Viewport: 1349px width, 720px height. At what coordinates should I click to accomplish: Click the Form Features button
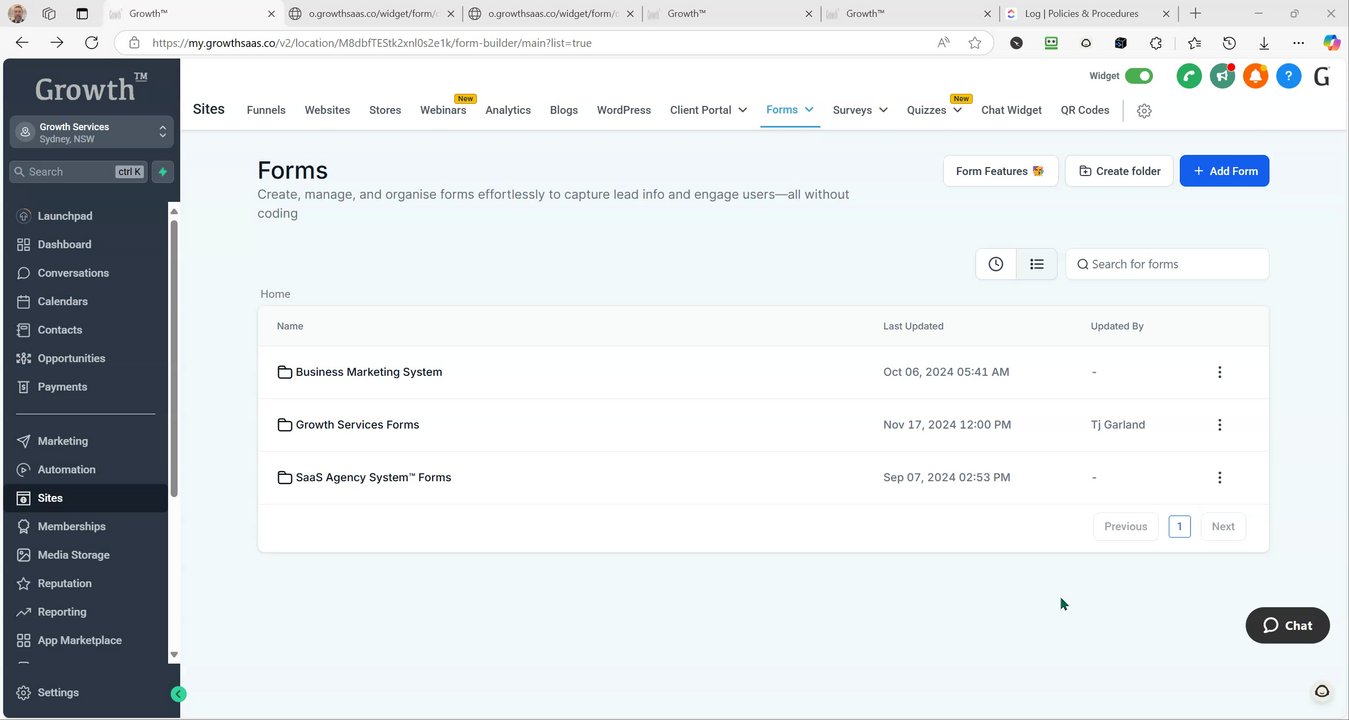click(1000, 171)
